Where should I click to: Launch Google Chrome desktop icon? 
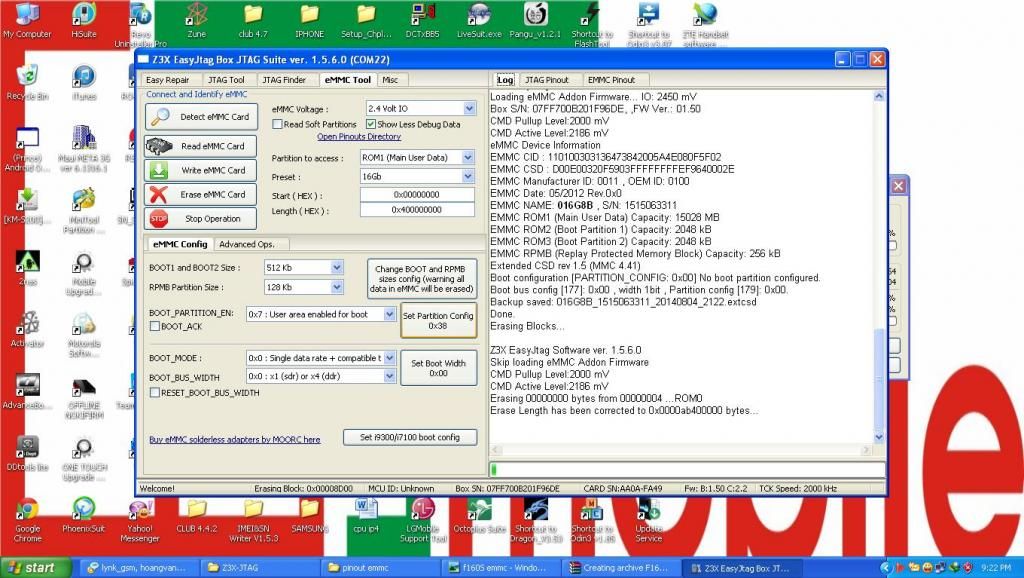(x=27, y=520)
